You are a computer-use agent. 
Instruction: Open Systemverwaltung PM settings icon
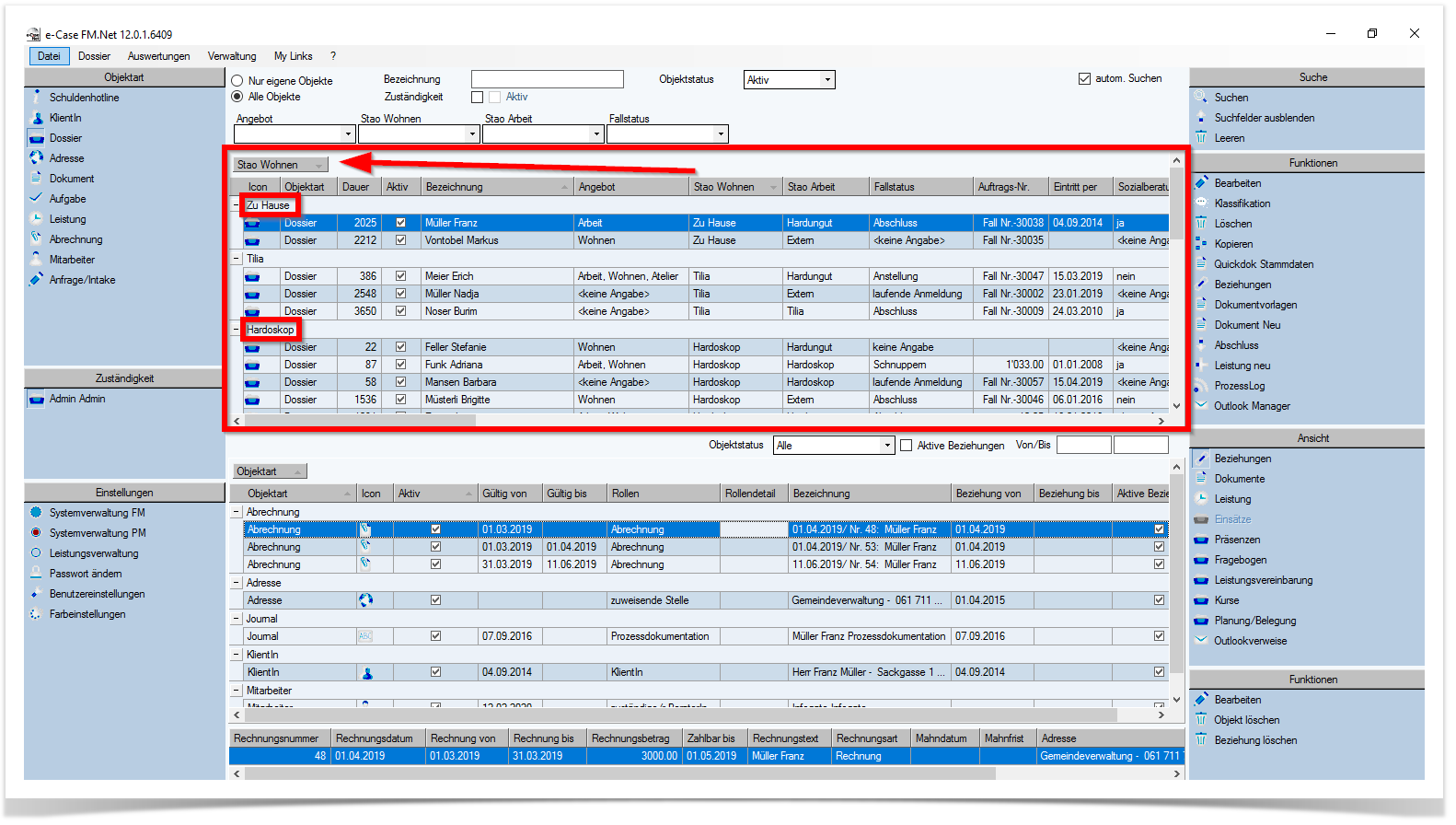tap(36, 532)
